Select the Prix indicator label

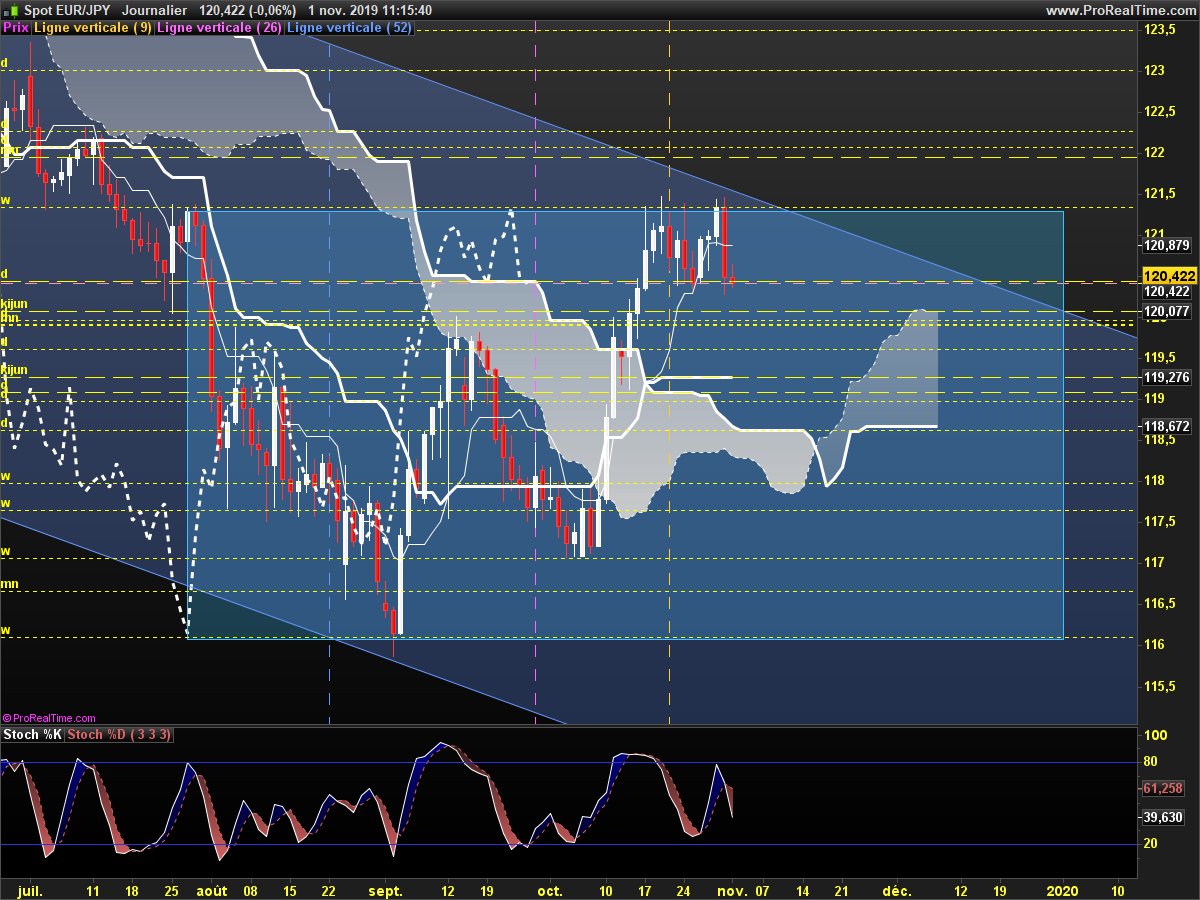pyautogui.click(x=16, y=28)
